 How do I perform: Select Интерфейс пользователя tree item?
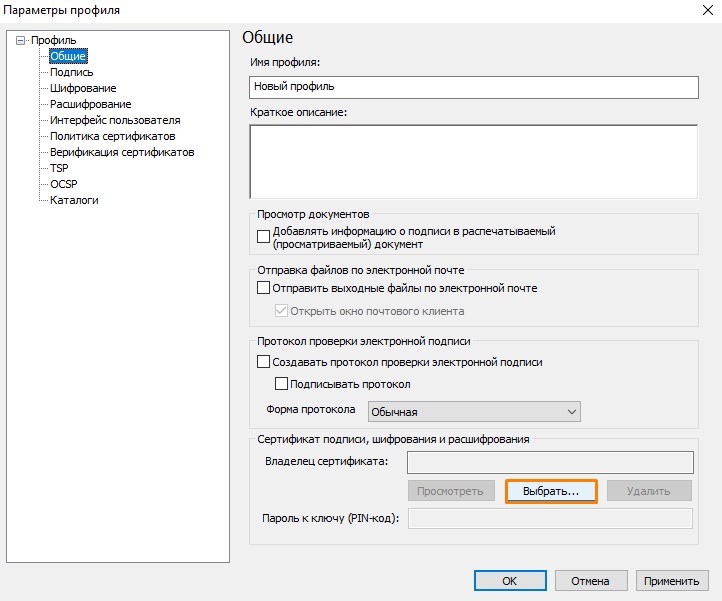(115, 120)
